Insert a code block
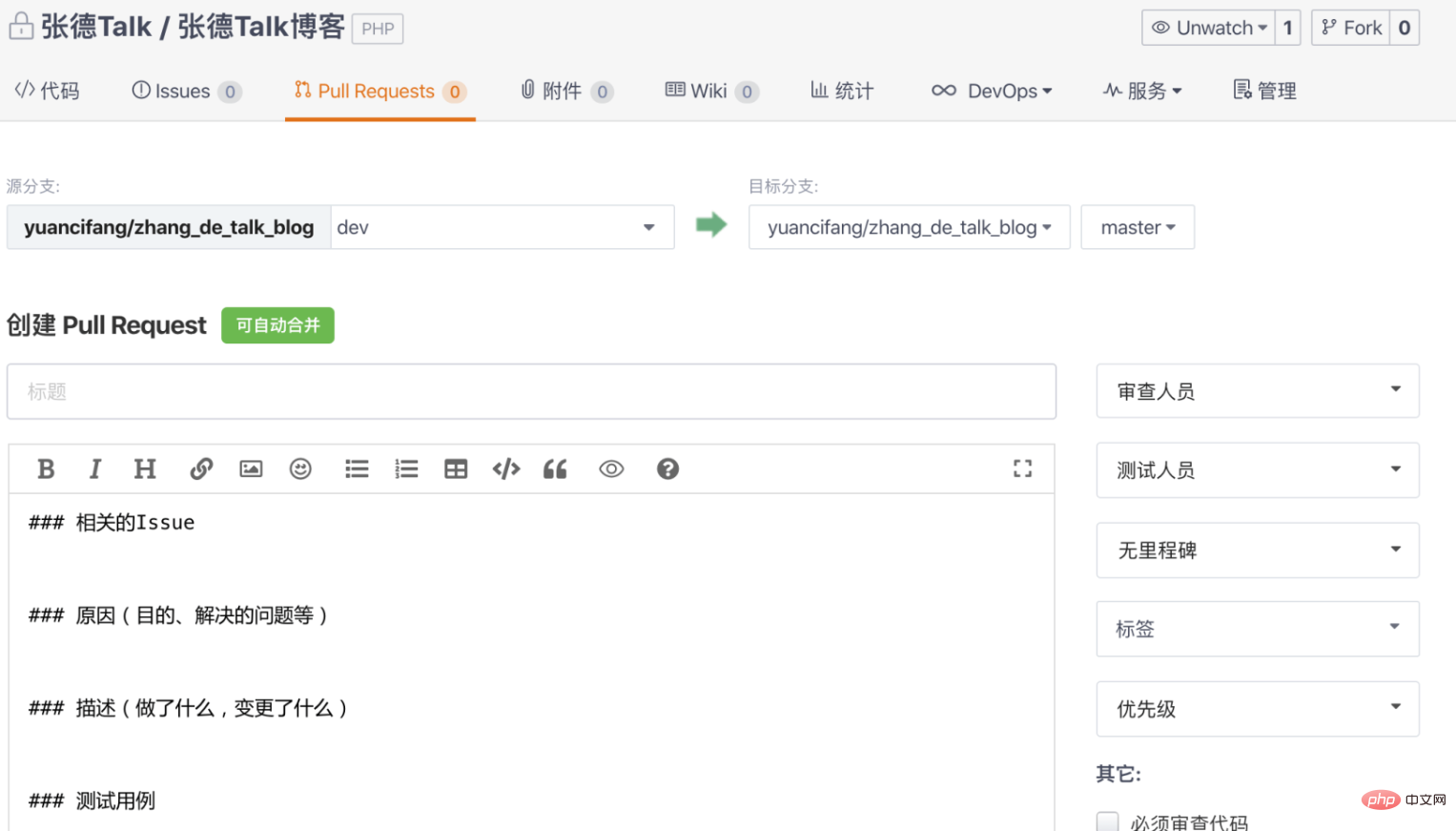1456x831 pixels. click(x=506, y=468)
